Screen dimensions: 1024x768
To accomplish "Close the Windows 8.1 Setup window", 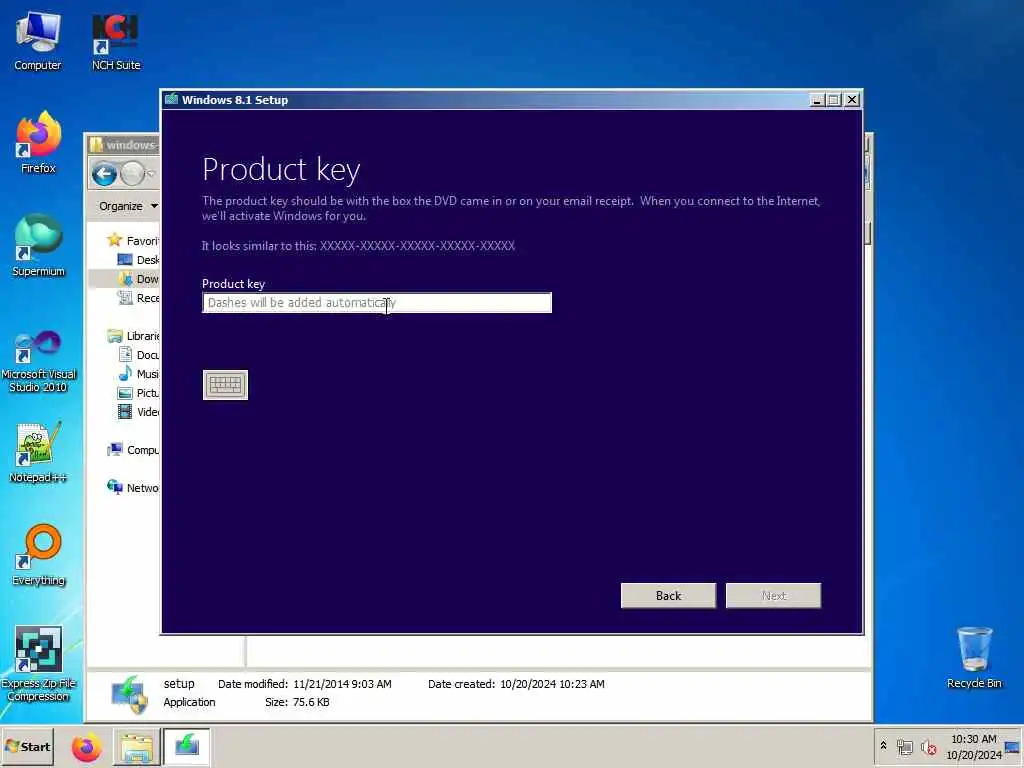I will 852,100.
